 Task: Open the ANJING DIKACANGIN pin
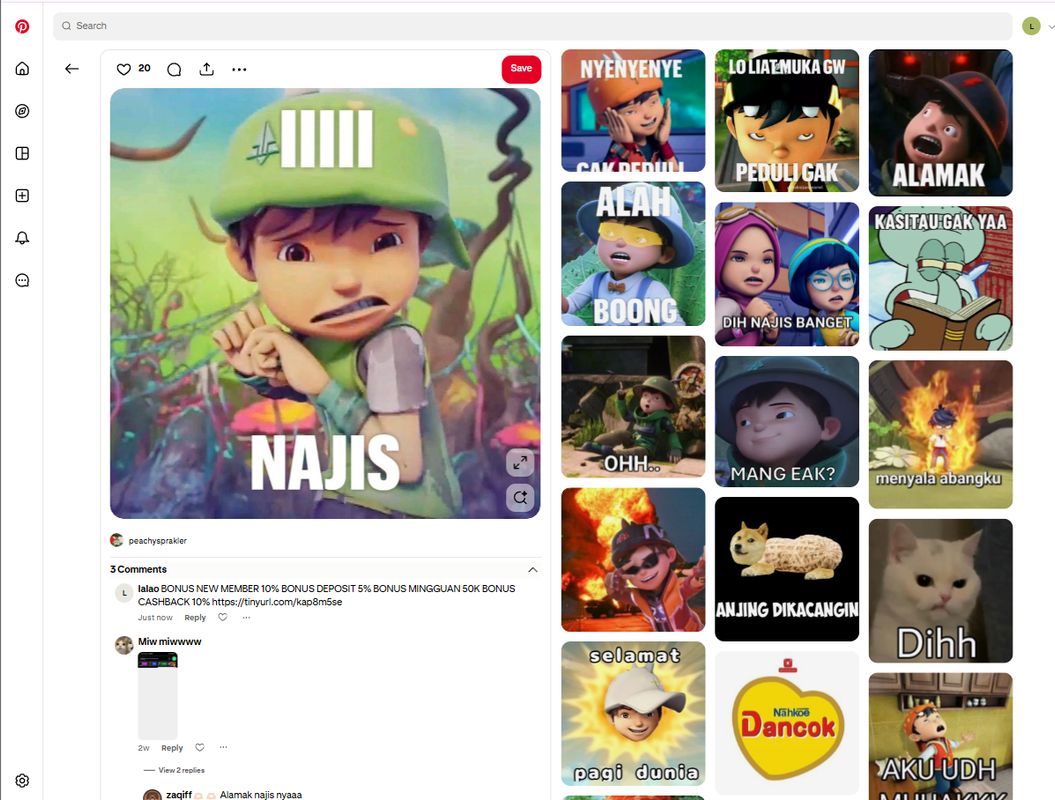pyautogui.click(x=787, y=569)
